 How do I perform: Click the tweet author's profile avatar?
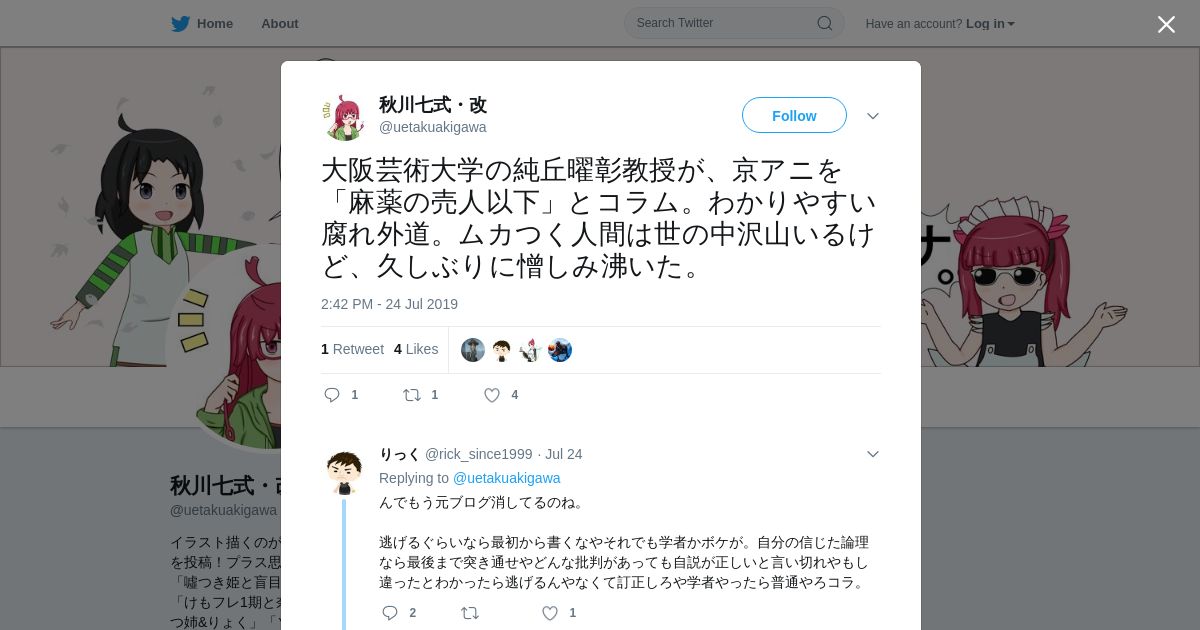click(x=344, y=117)
